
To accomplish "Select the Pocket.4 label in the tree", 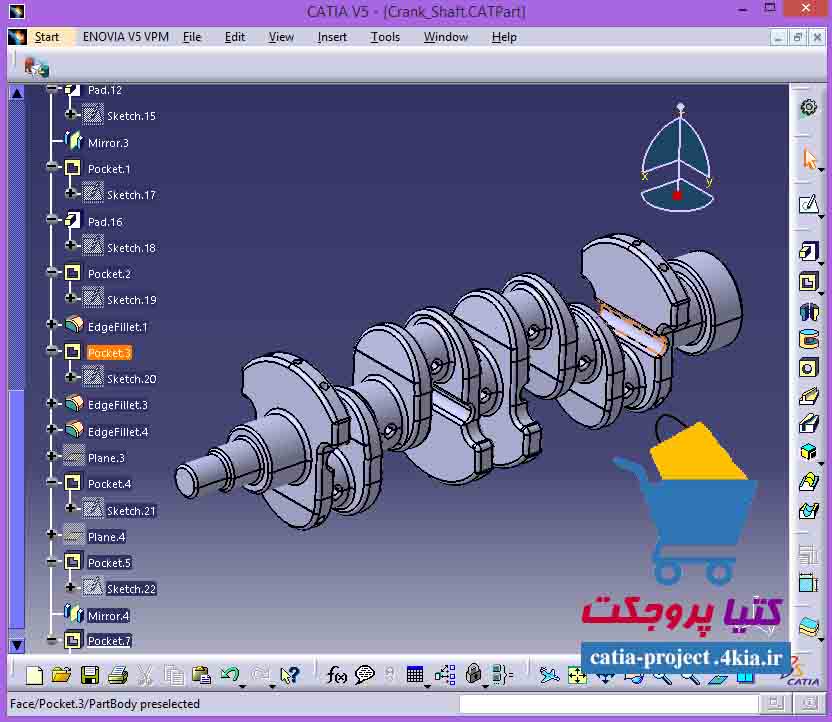I will 109,484.
